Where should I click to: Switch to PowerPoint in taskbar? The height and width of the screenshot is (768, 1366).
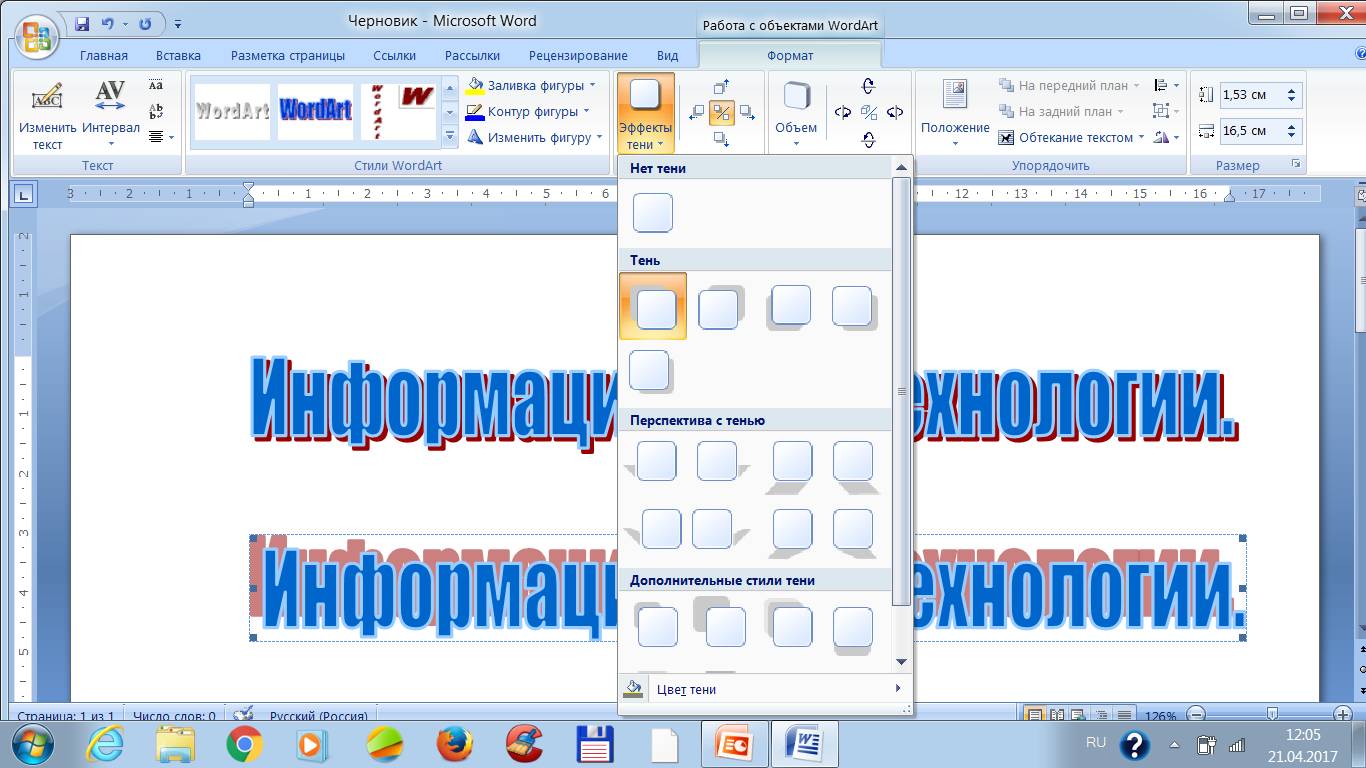[735, 745]
